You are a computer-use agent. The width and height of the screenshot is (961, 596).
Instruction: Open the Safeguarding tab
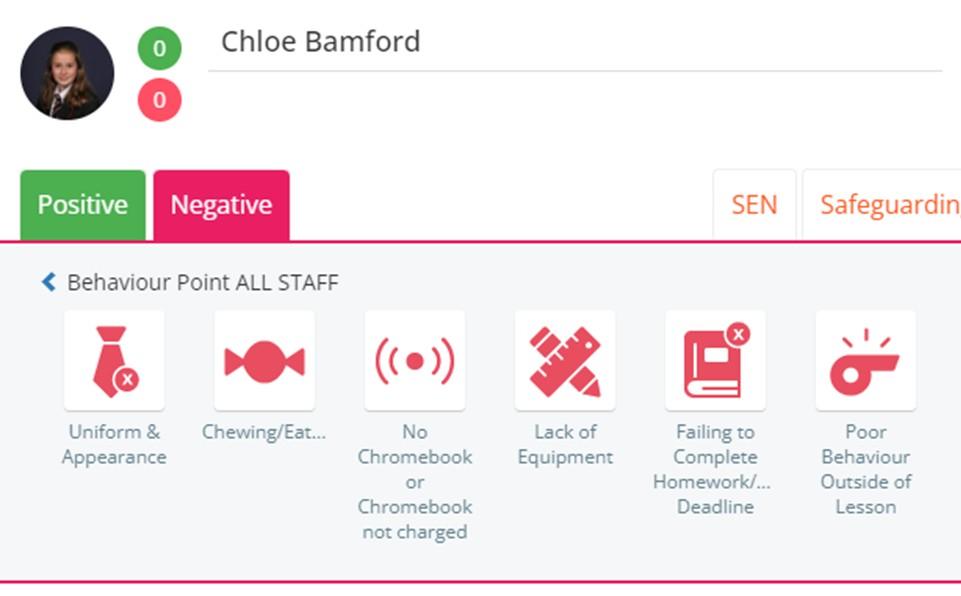(885, 205)
